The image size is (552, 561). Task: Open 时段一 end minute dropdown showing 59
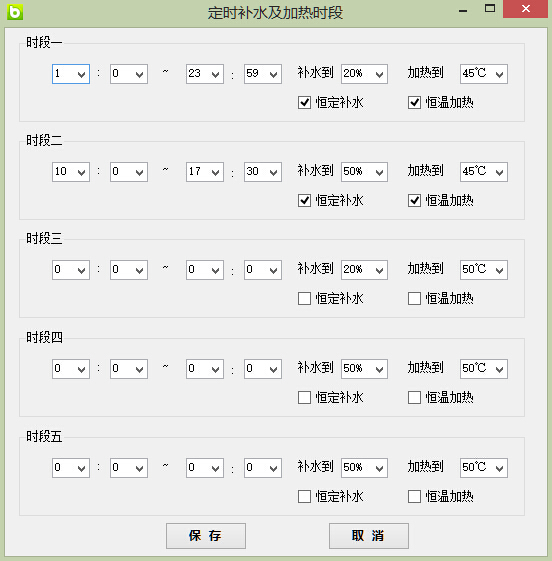[x=263, y=74]
